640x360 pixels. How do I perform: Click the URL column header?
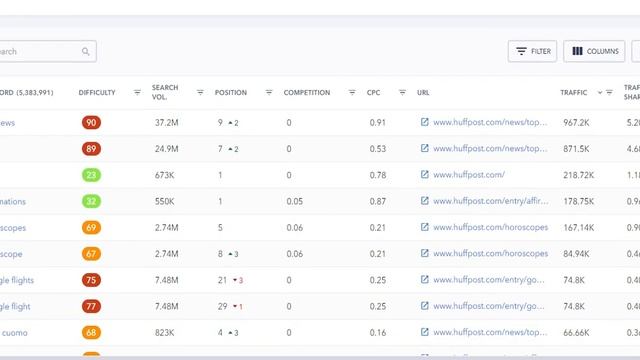[423, 93]
